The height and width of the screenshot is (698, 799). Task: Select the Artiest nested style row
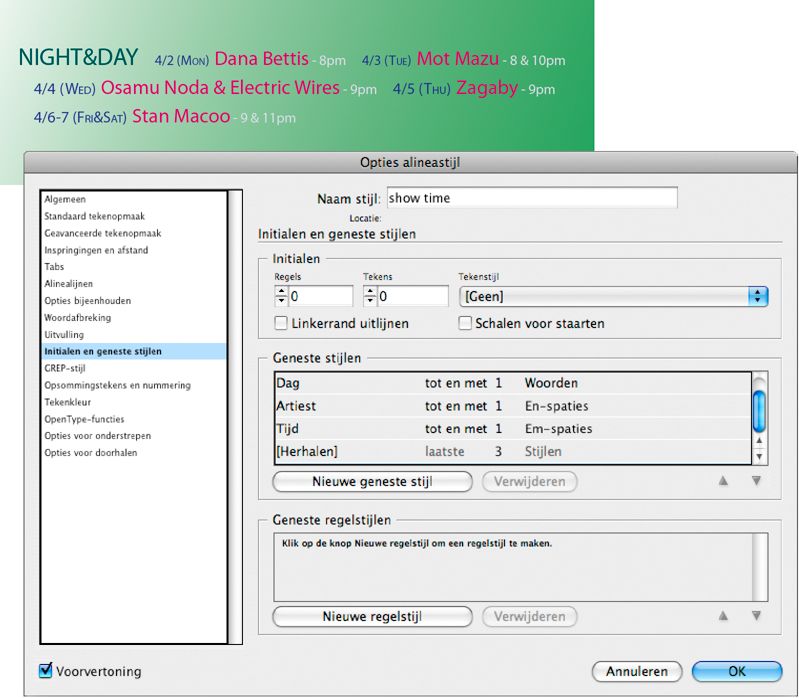tap(513, 406)
